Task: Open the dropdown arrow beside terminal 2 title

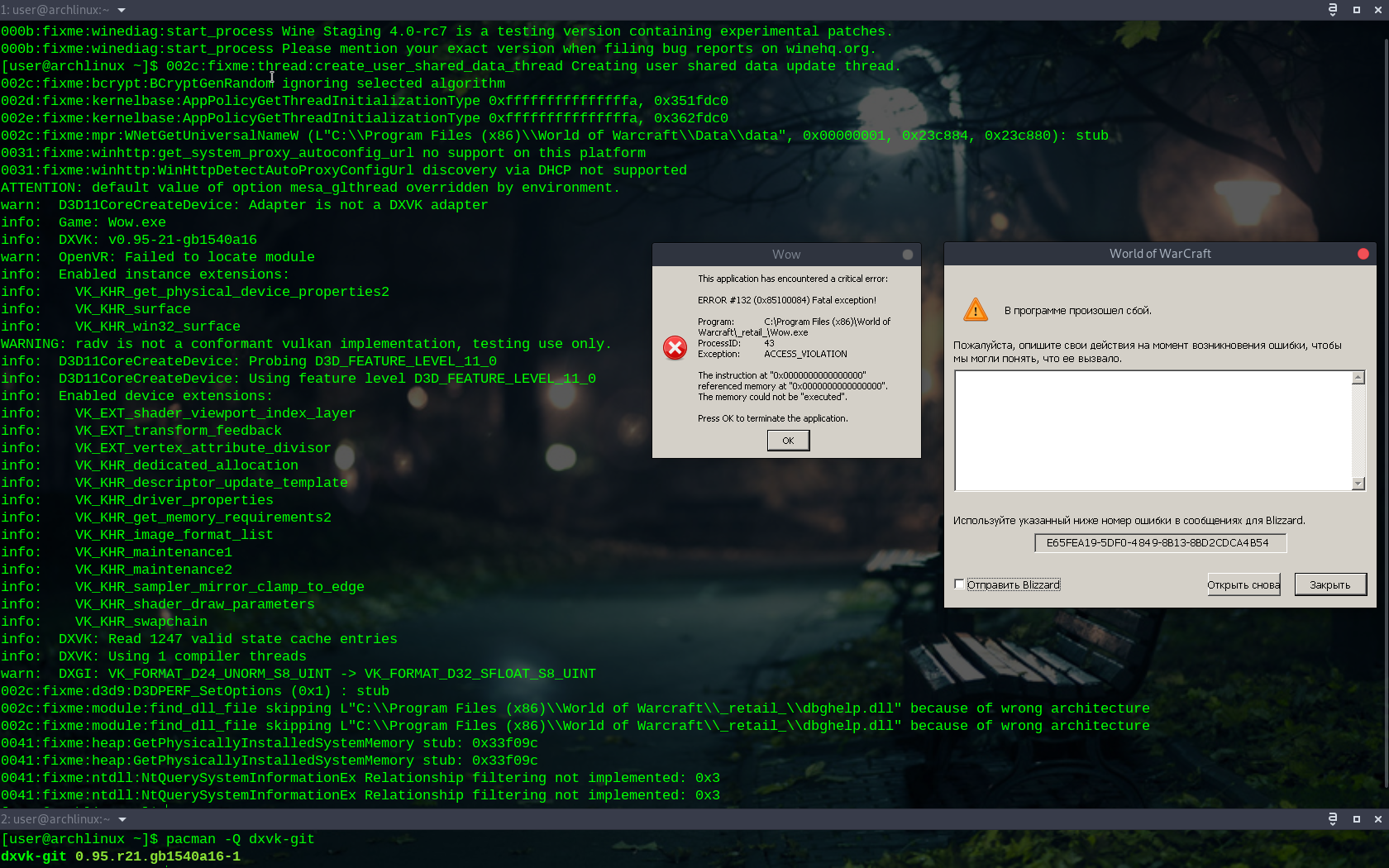Action: pos(122,819)
